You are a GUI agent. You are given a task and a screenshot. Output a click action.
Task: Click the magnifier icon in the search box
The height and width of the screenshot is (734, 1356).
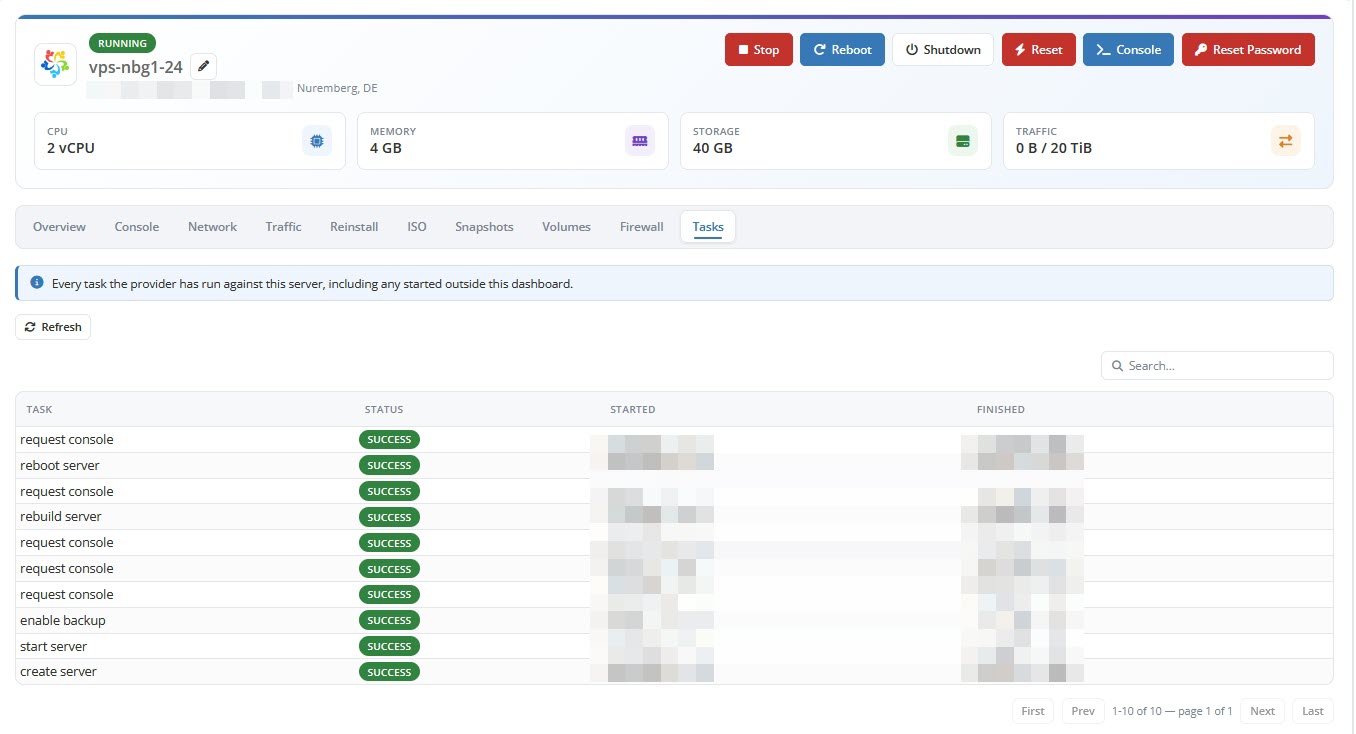(x=1117, y=366)
